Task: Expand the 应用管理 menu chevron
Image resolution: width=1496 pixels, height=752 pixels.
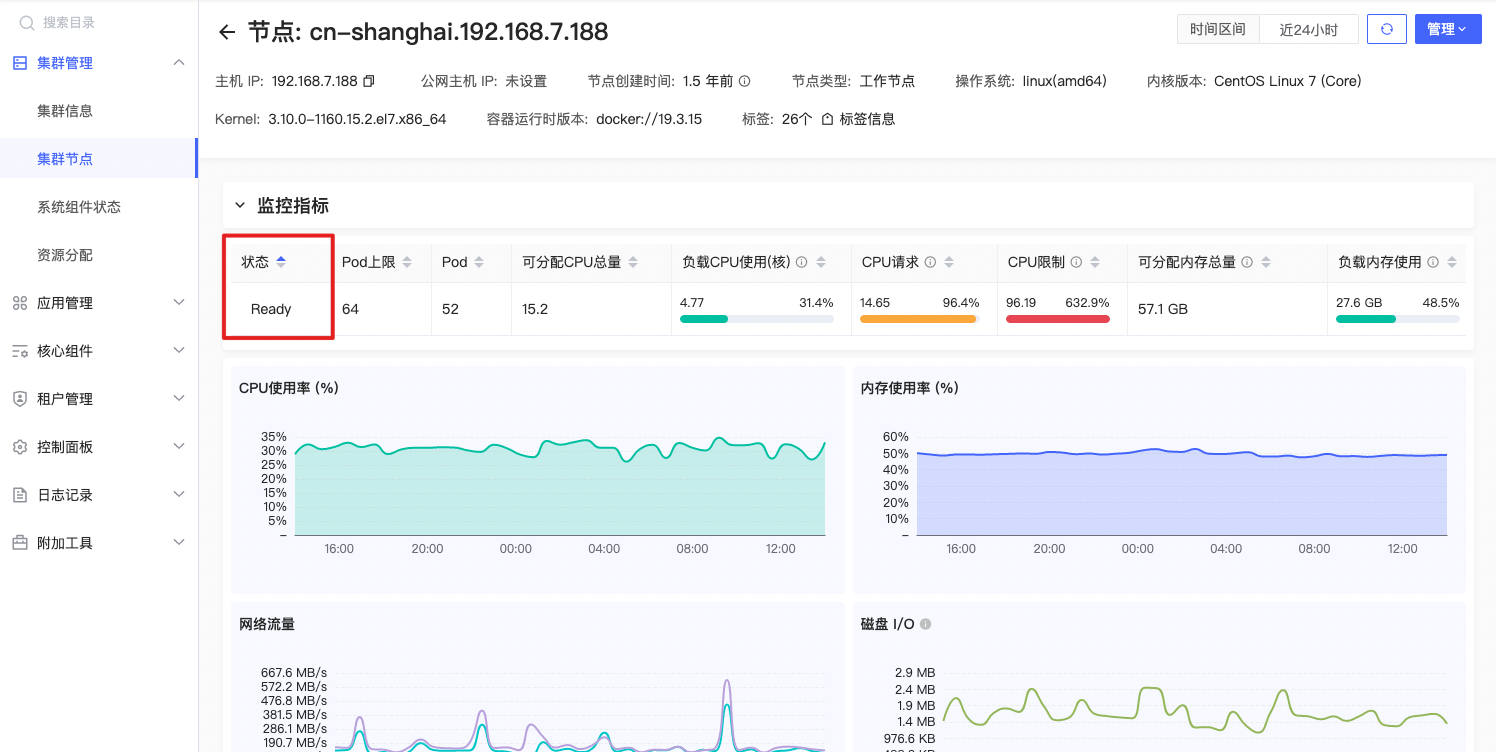Action: tap(179, 302)
